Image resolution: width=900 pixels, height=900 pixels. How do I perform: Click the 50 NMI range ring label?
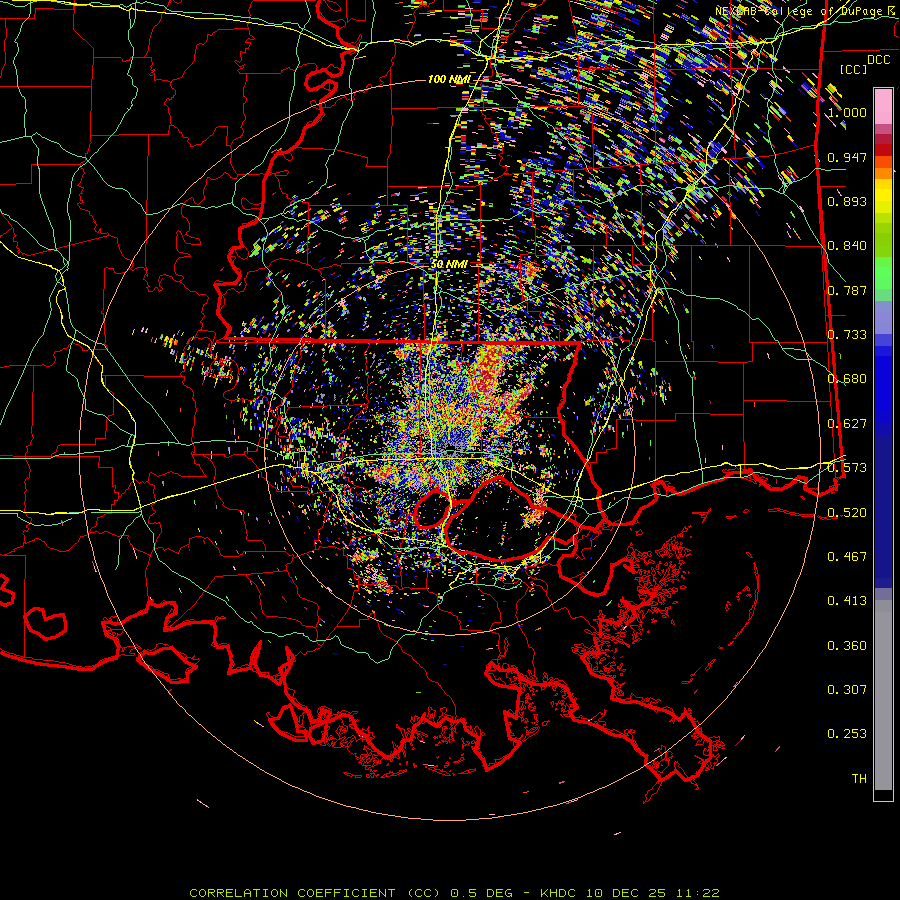tap(449, 264)
